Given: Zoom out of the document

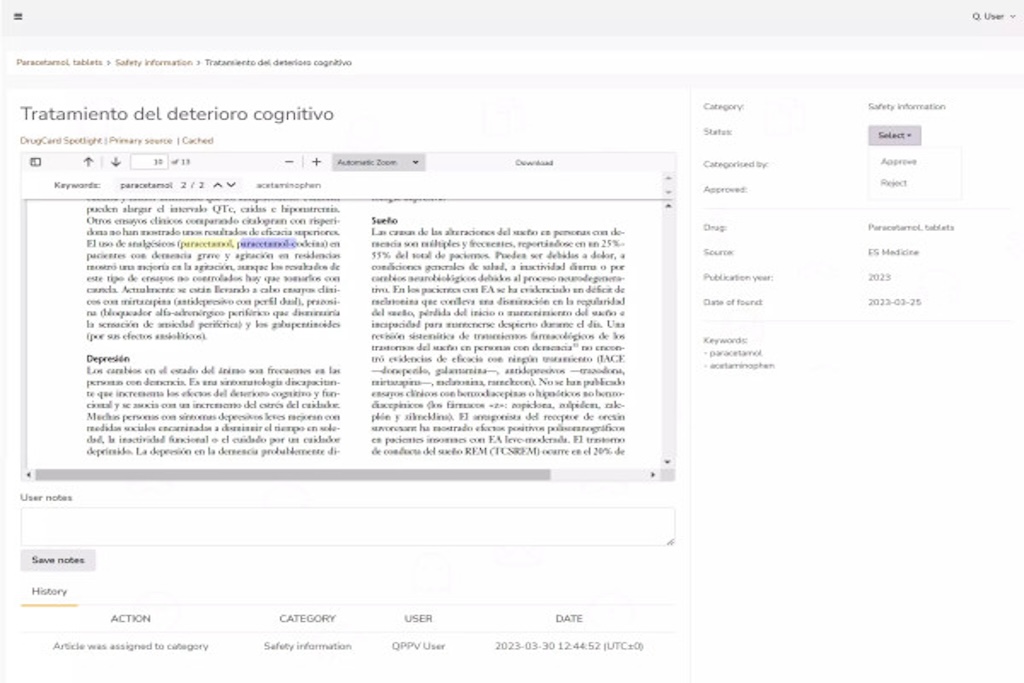Looking at the screenshot, I should 289,161.
